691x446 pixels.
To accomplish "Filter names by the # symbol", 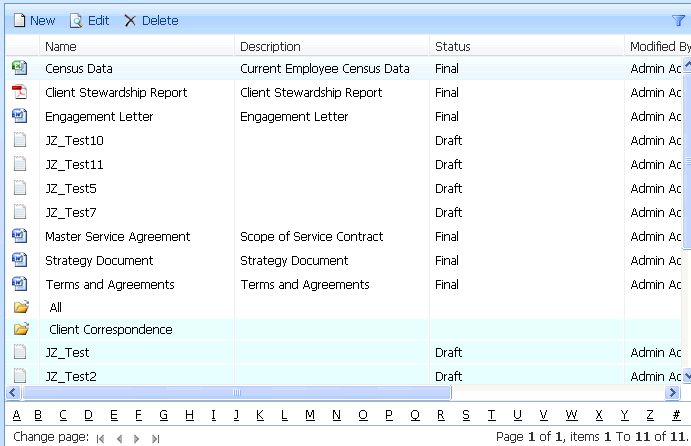I will click(677, 415).
